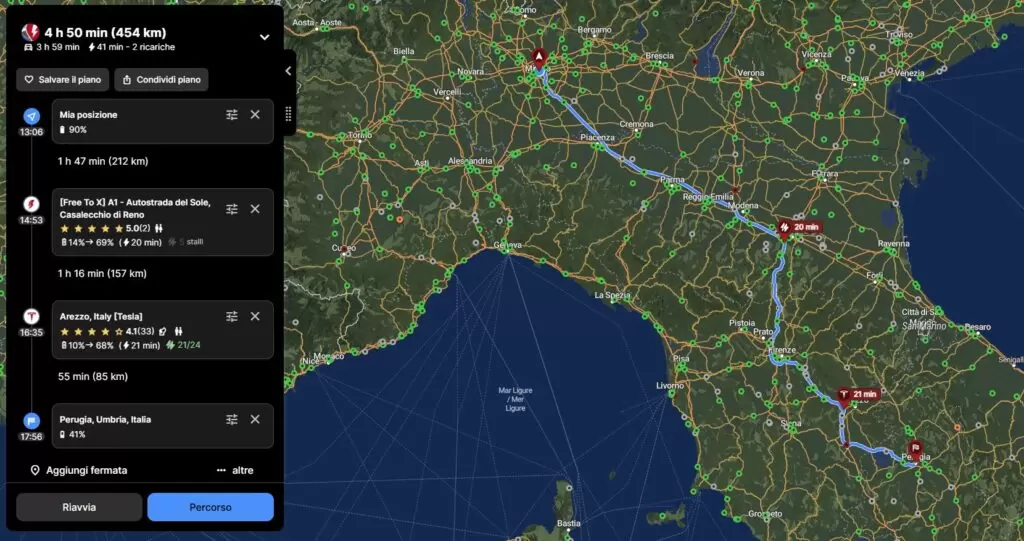Click the start location arrow icon
The width and height of the screenshot is (1024, 541).
31,116
